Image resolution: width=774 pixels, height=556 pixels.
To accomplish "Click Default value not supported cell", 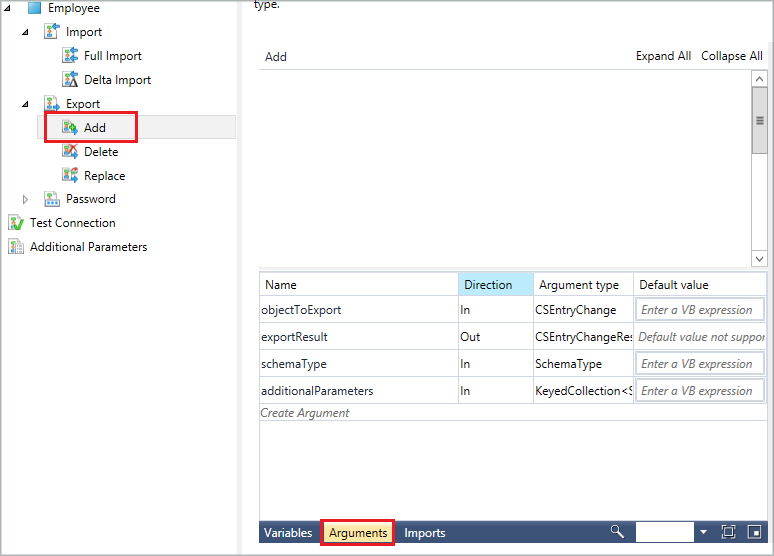I will (700, 337).
